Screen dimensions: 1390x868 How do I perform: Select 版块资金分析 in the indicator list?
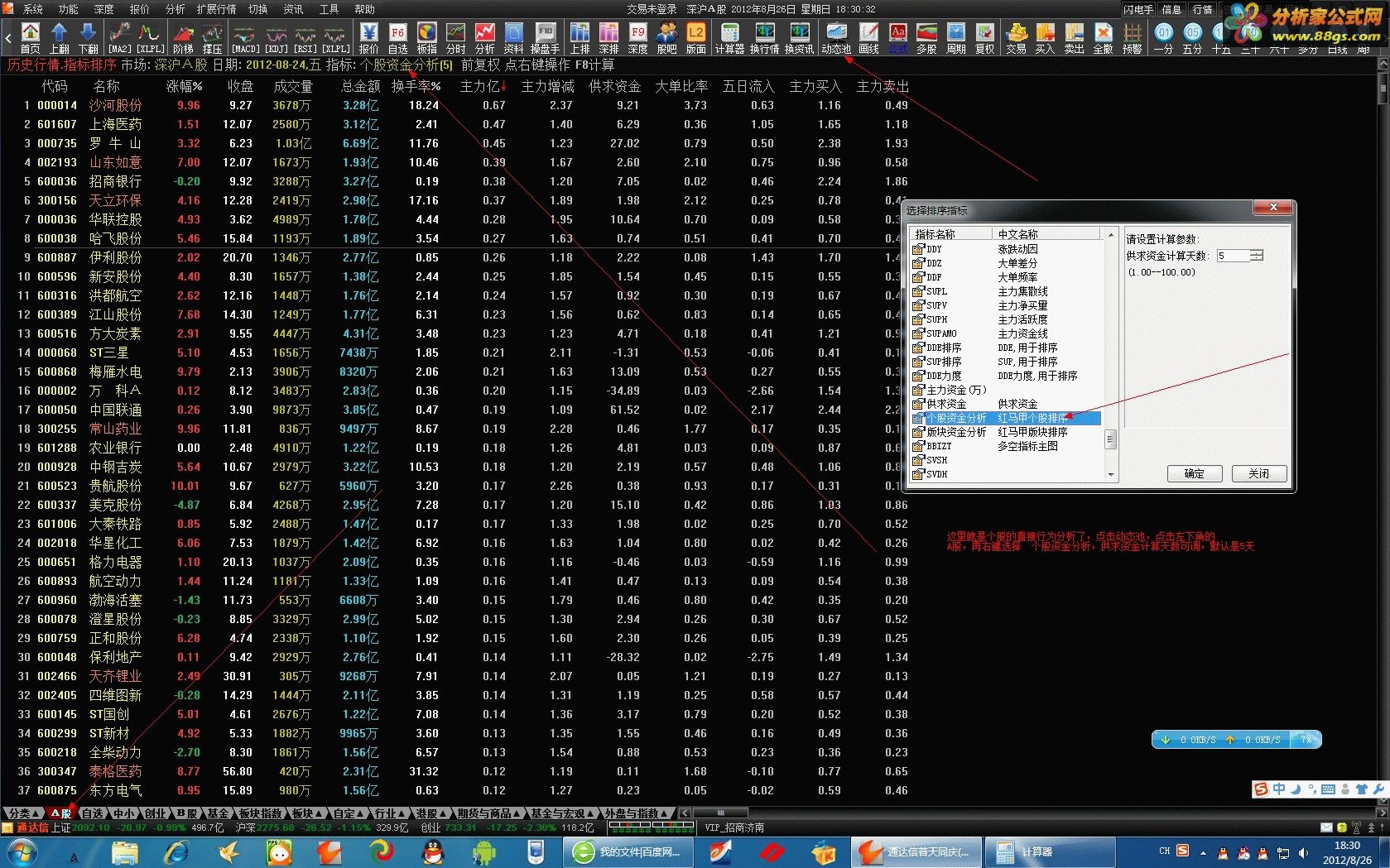[1006, 432]
